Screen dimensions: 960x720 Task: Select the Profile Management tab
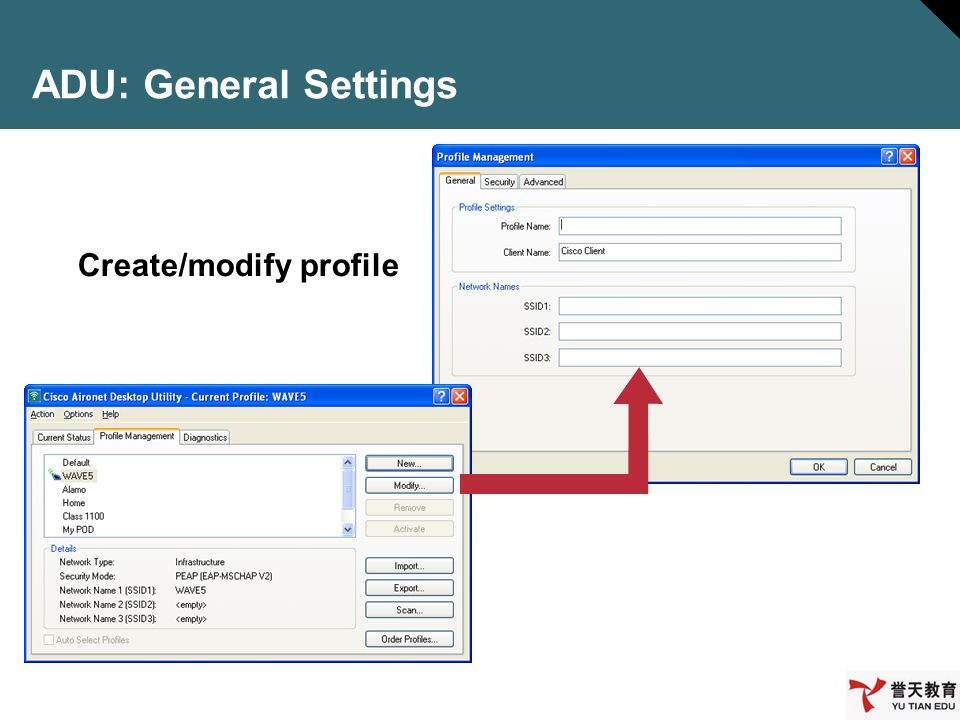pyautogui.click(x=137, y=436)
